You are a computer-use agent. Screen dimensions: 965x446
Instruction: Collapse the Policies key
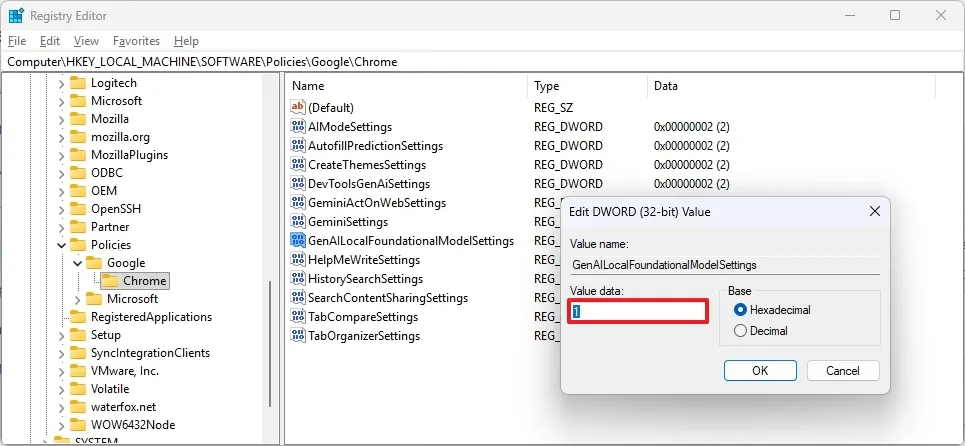[61, 245]
